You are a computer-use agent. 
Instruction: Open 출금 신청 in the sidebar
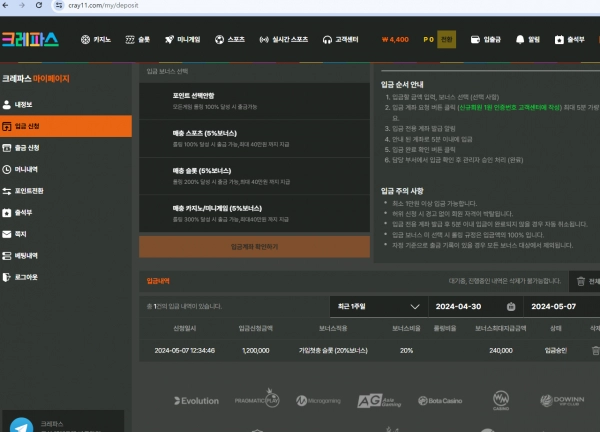[x=66, y=148]
